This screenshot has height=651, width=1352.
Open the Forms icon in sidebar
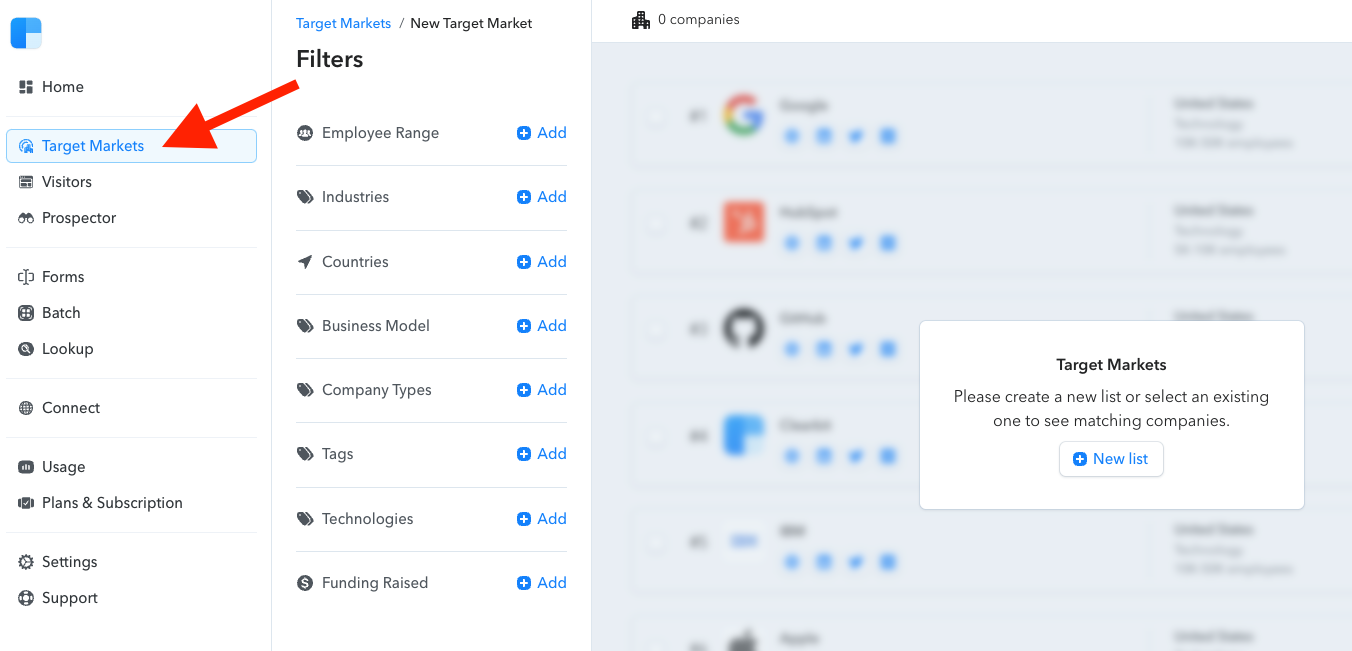click(x=26, y=277)
